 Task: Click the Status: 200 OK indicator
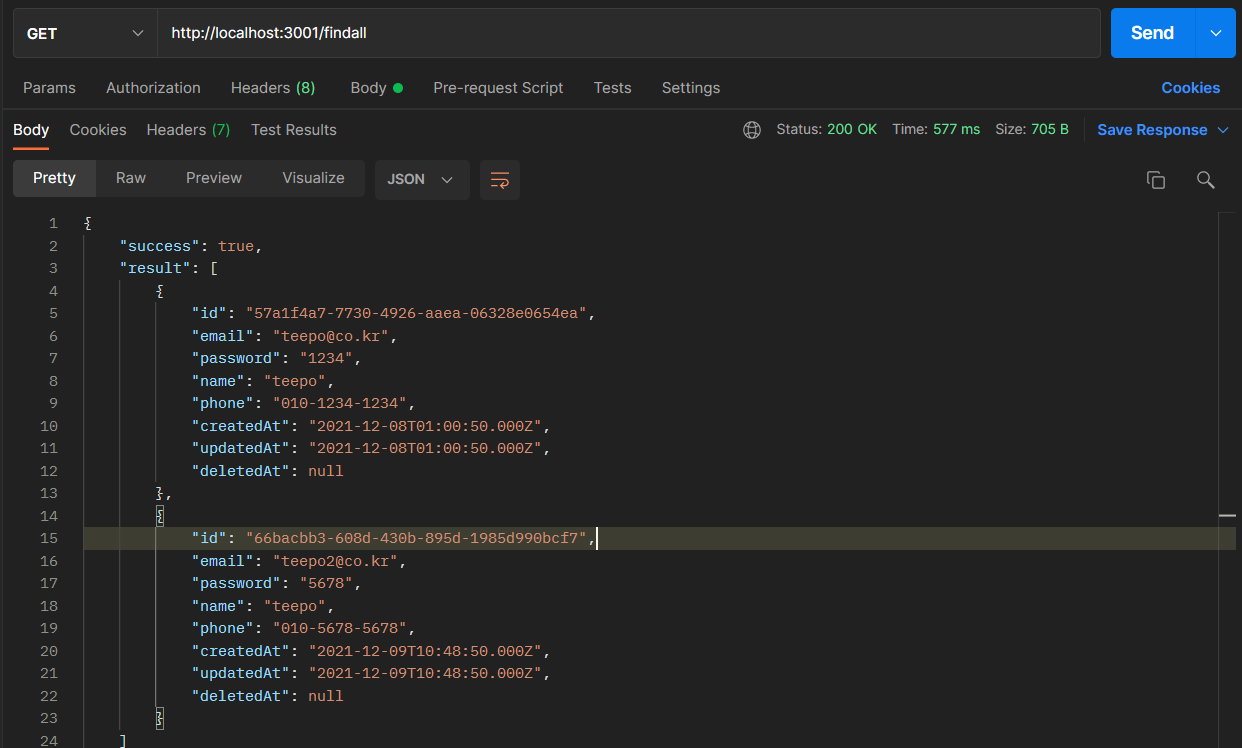826,130
